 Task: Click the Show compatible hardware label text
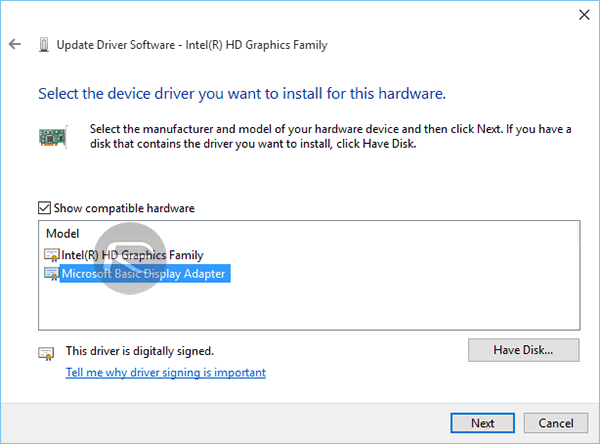click(123, 208)
